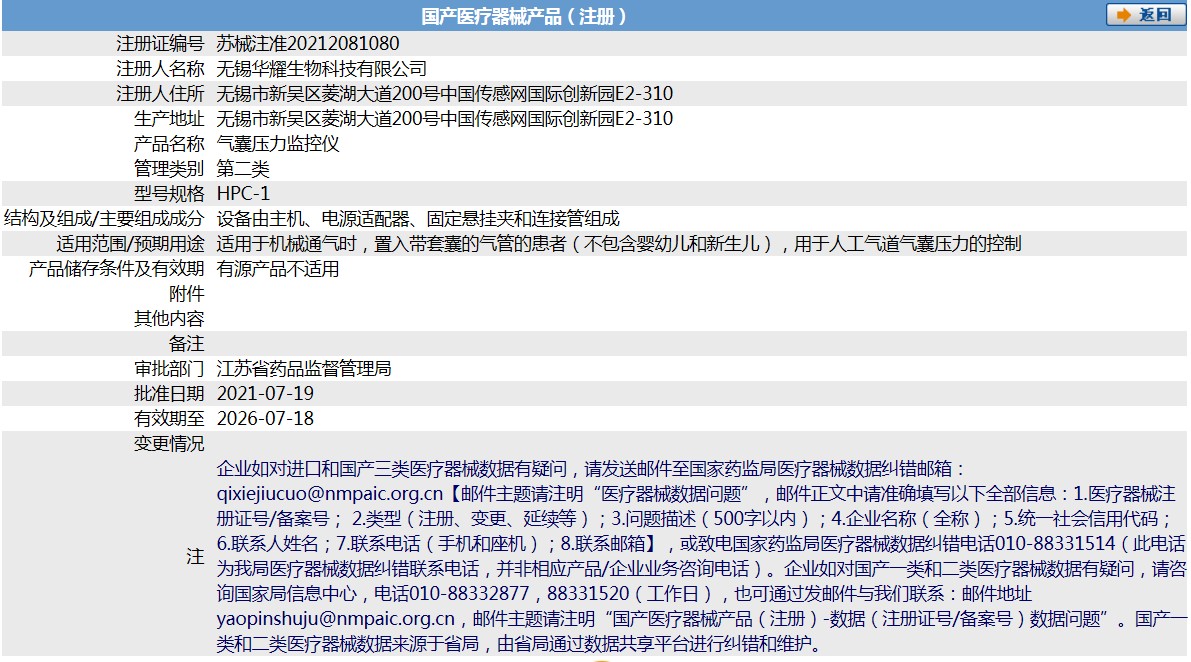Click the 型号规格 field label

169,194
